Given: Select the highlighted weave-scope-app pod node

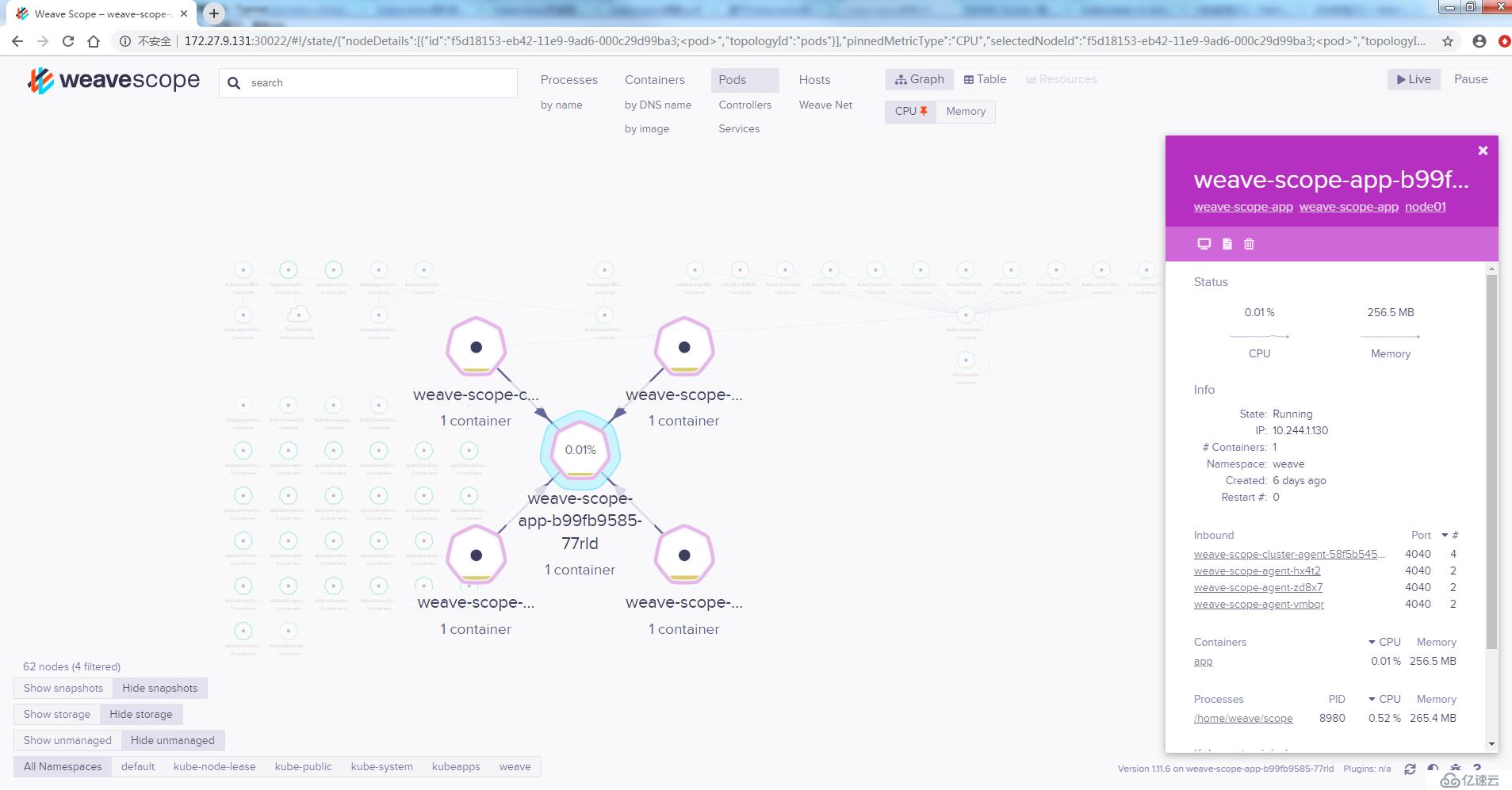Looking at the screenshot, I should [x=580, y=450].
